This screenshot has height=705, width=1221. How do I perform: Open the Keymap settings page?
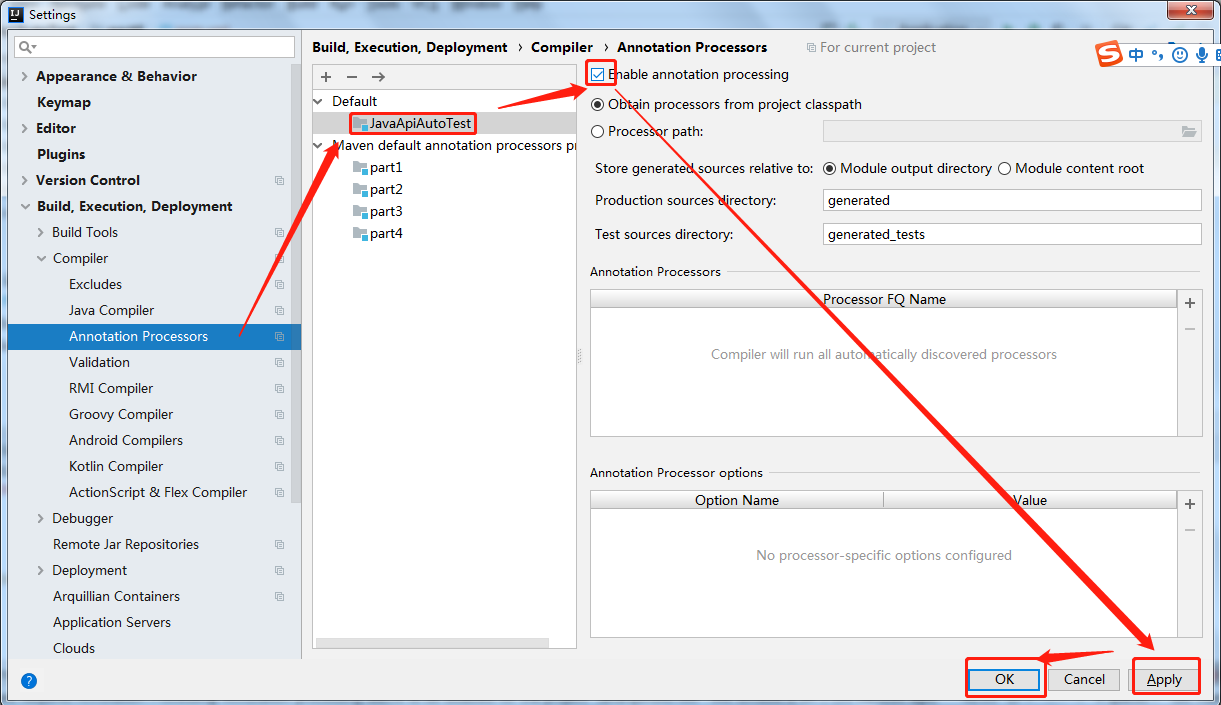pos(62,101)
